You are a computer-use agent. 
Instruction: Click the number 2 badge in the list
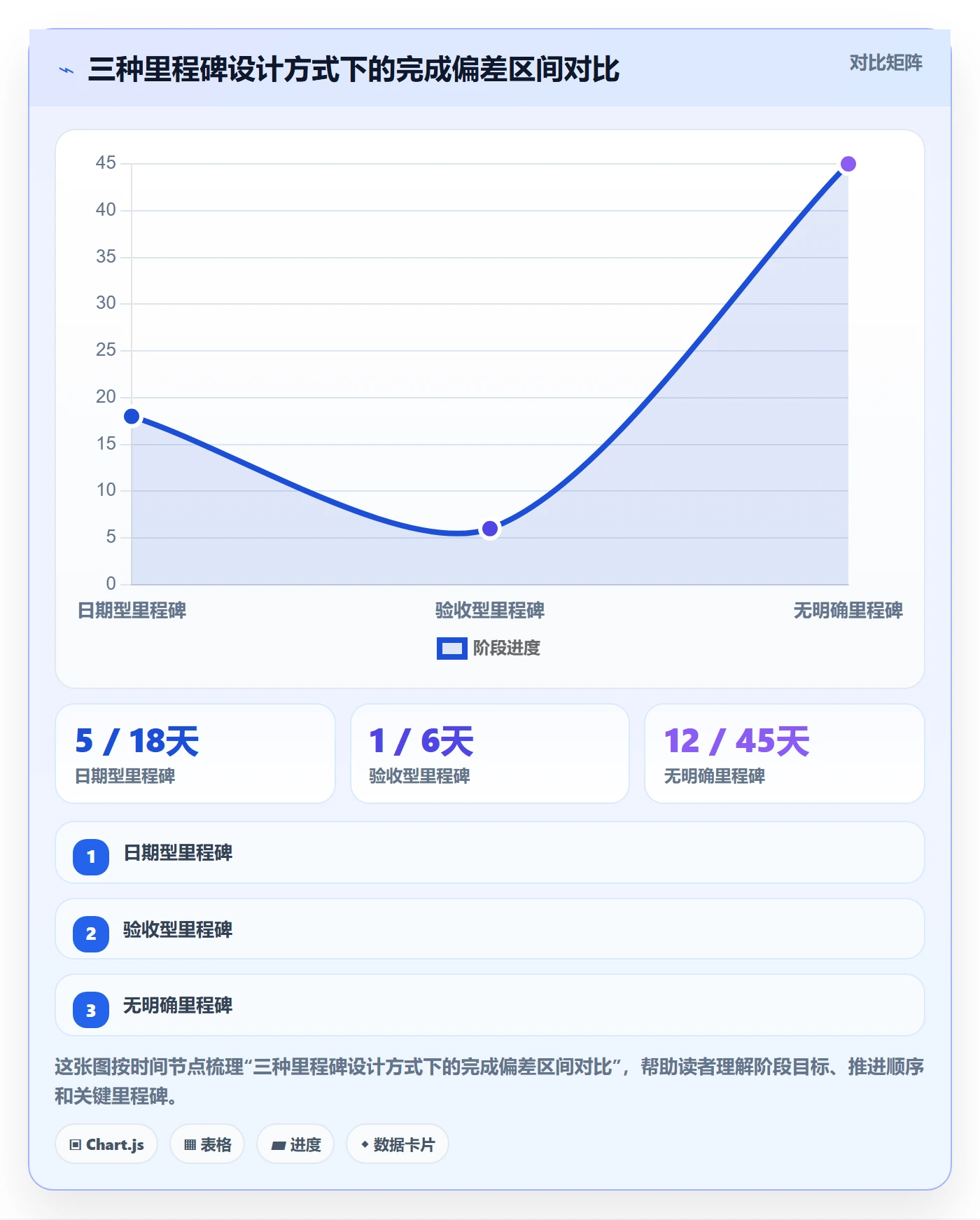pyautogui.click(x=91, y=934)
